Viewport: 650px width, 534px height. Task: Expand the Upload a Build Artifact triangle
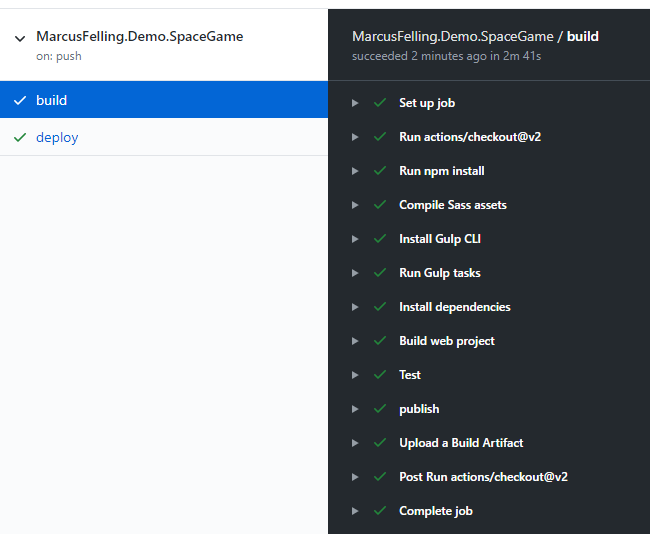click(355, 443)
